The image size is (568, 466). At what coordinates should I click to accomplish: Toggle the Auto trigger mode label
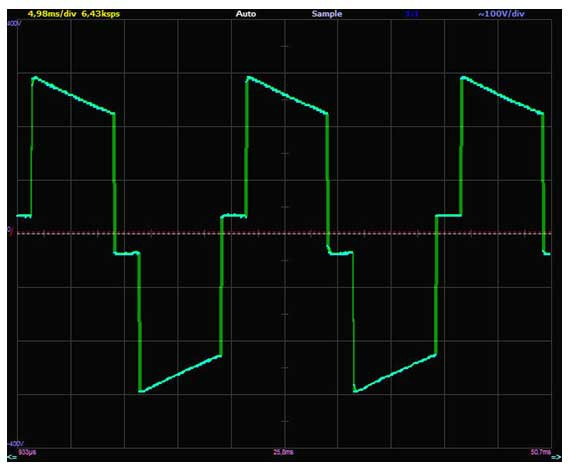[x=246, y=14]
